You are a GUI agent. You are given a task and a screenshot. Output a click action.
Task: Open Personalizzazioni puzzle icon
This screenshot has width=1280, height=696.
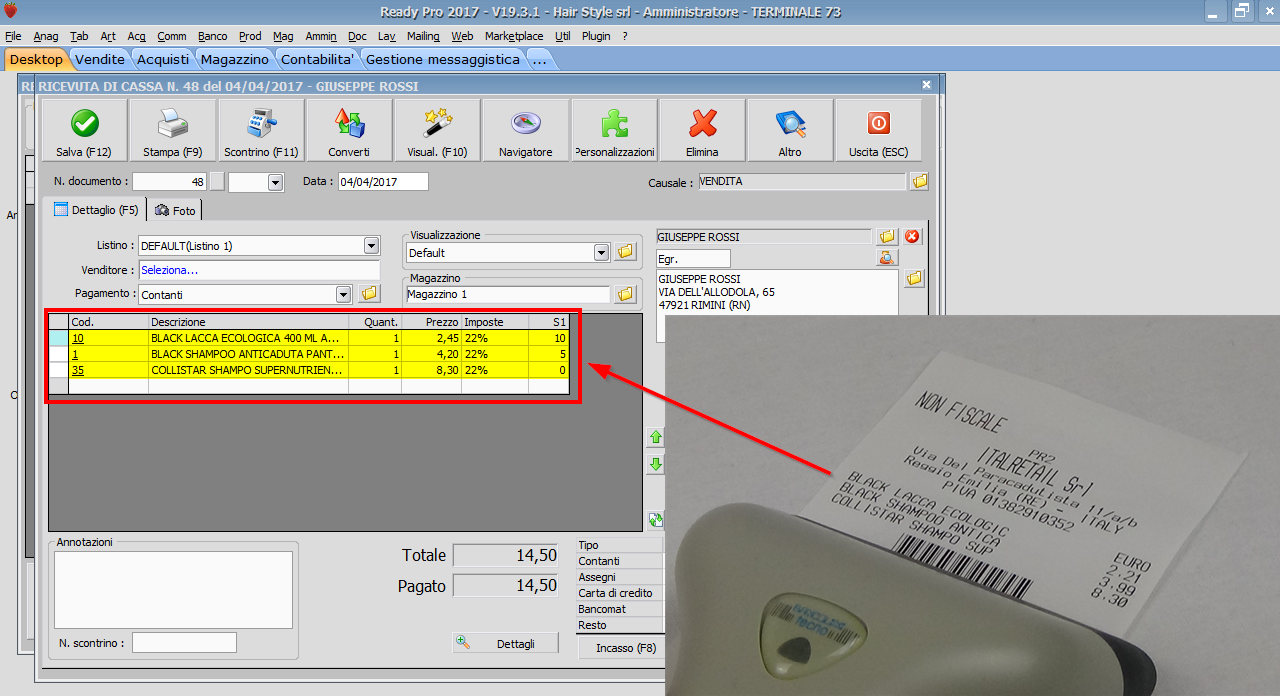(614, 124)
